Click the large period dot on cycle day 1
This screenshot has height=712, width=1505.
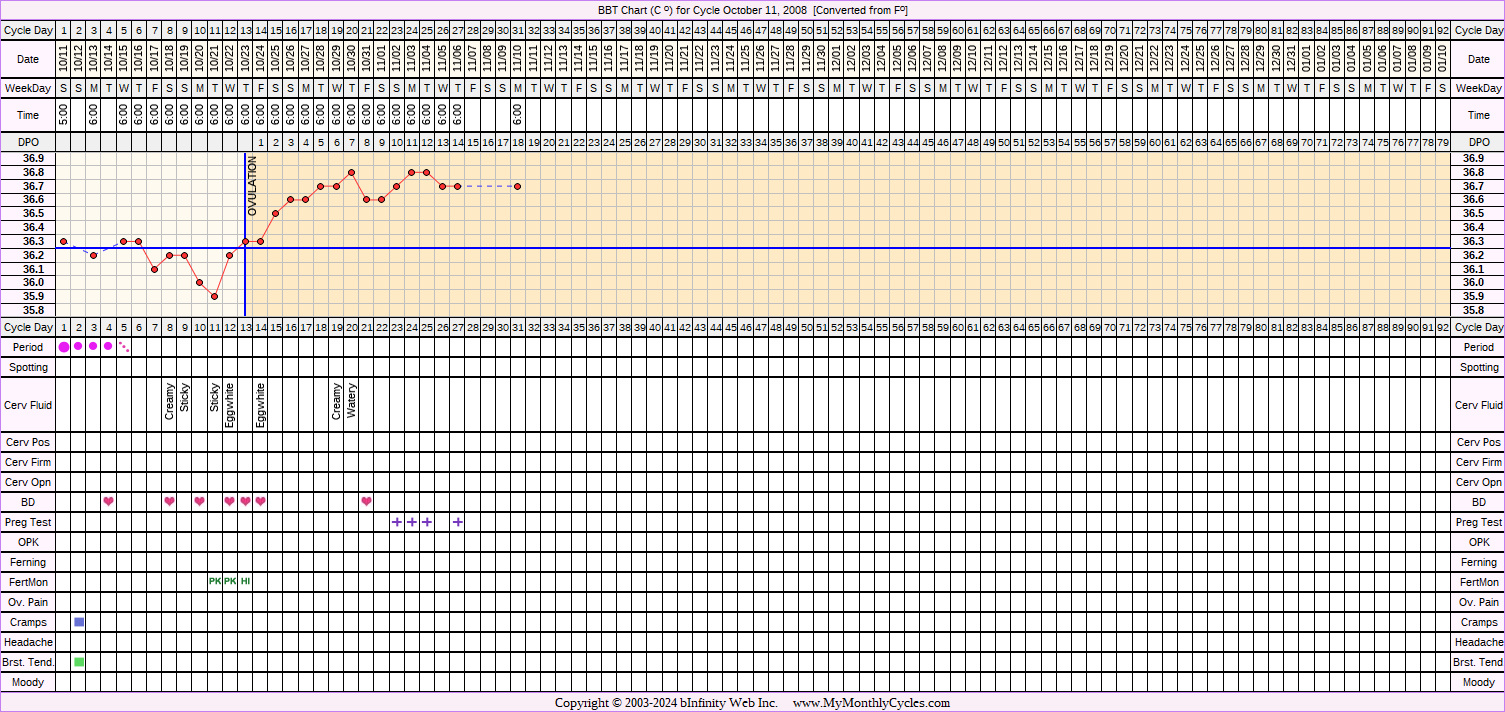[64, 347]
